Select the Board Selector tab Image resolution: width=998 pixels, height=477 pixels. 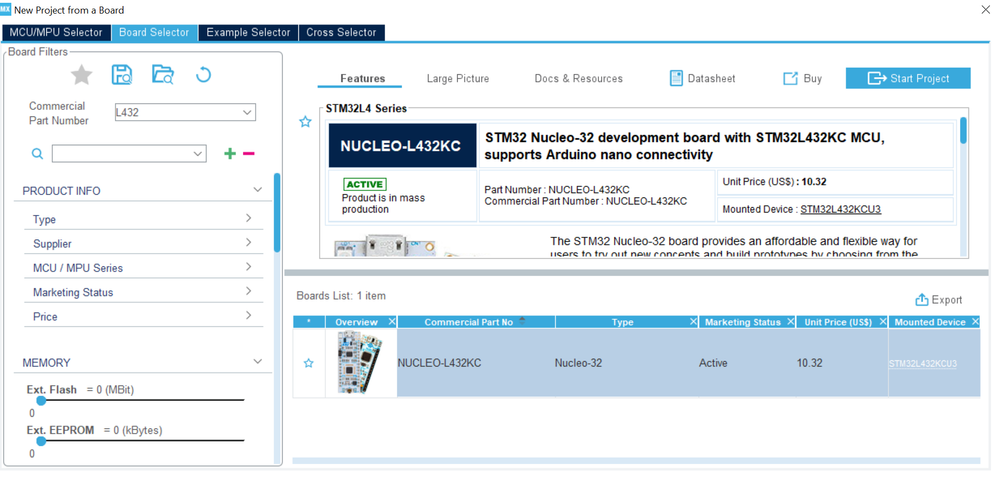coord(154,32)
